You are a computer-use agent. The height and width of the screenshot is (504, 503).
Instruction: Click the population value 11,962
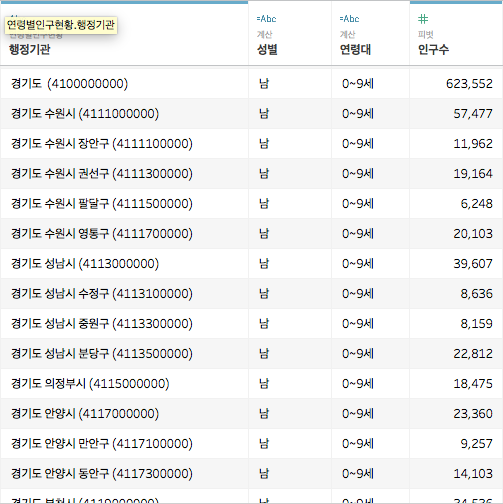click(473, 144)
